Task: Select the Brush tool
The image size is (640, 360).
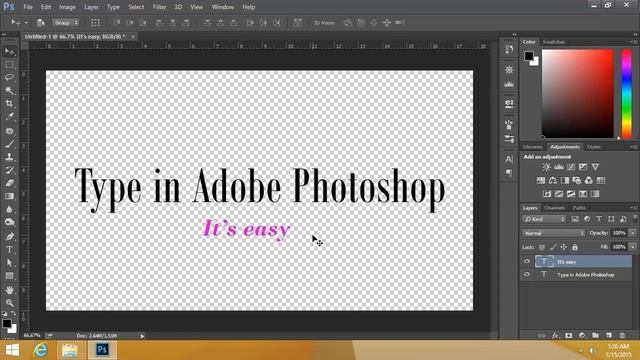Action: pyautogui.click(x=9, y=144)
